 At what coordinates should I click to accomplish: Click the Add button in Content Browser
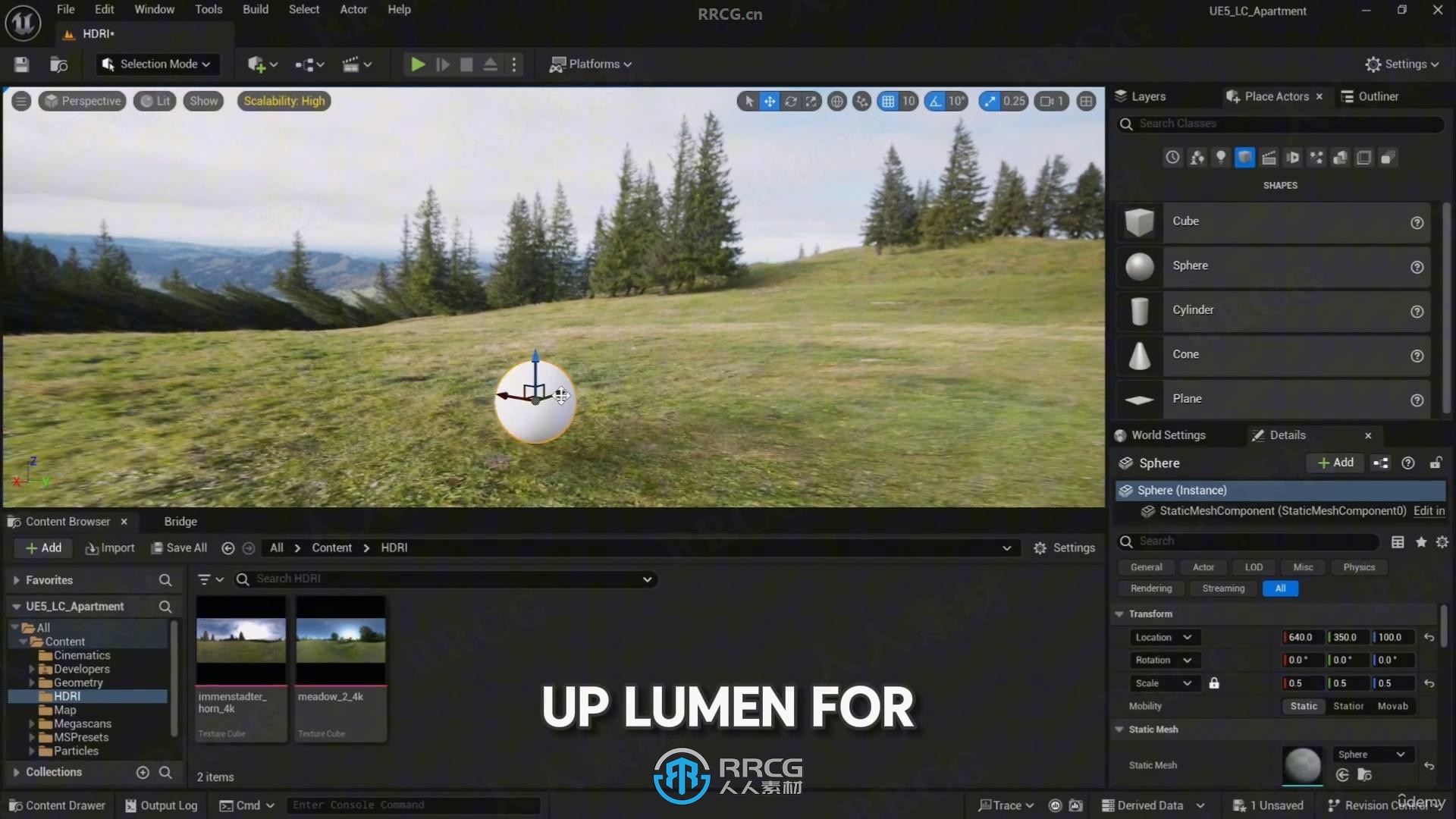click(43, 548)
